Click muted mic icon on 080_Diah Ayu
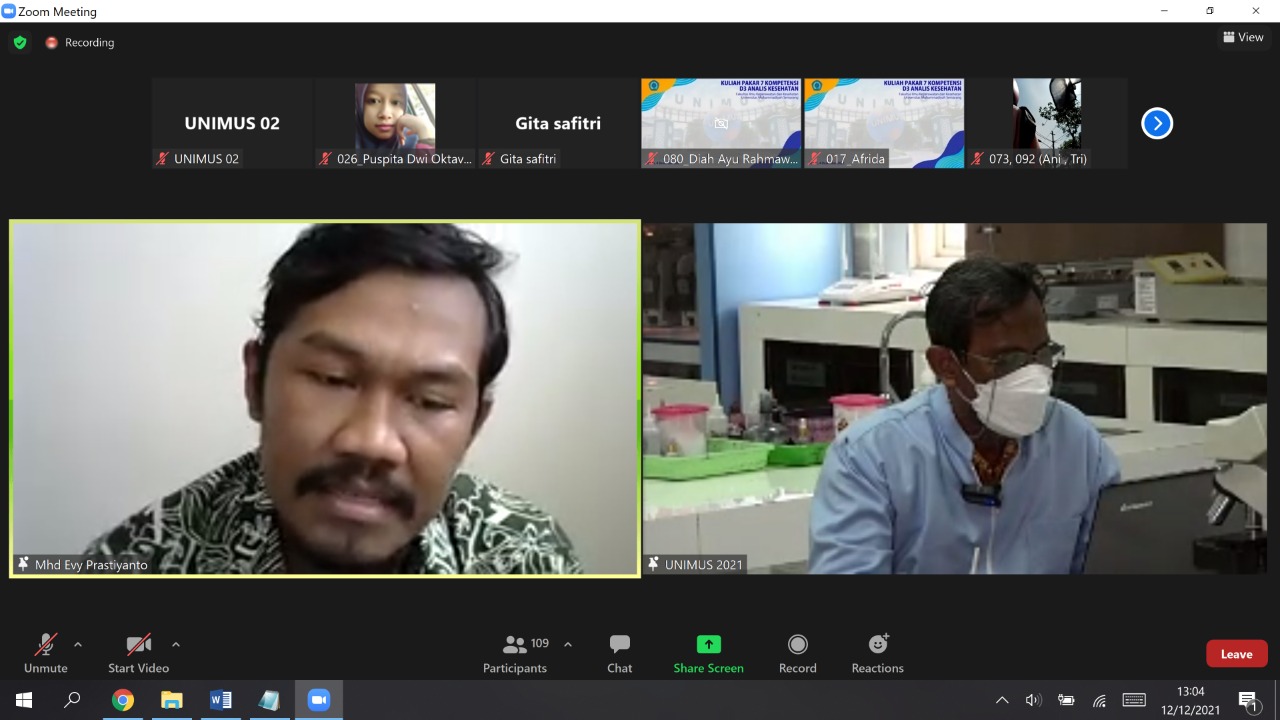 651,159
